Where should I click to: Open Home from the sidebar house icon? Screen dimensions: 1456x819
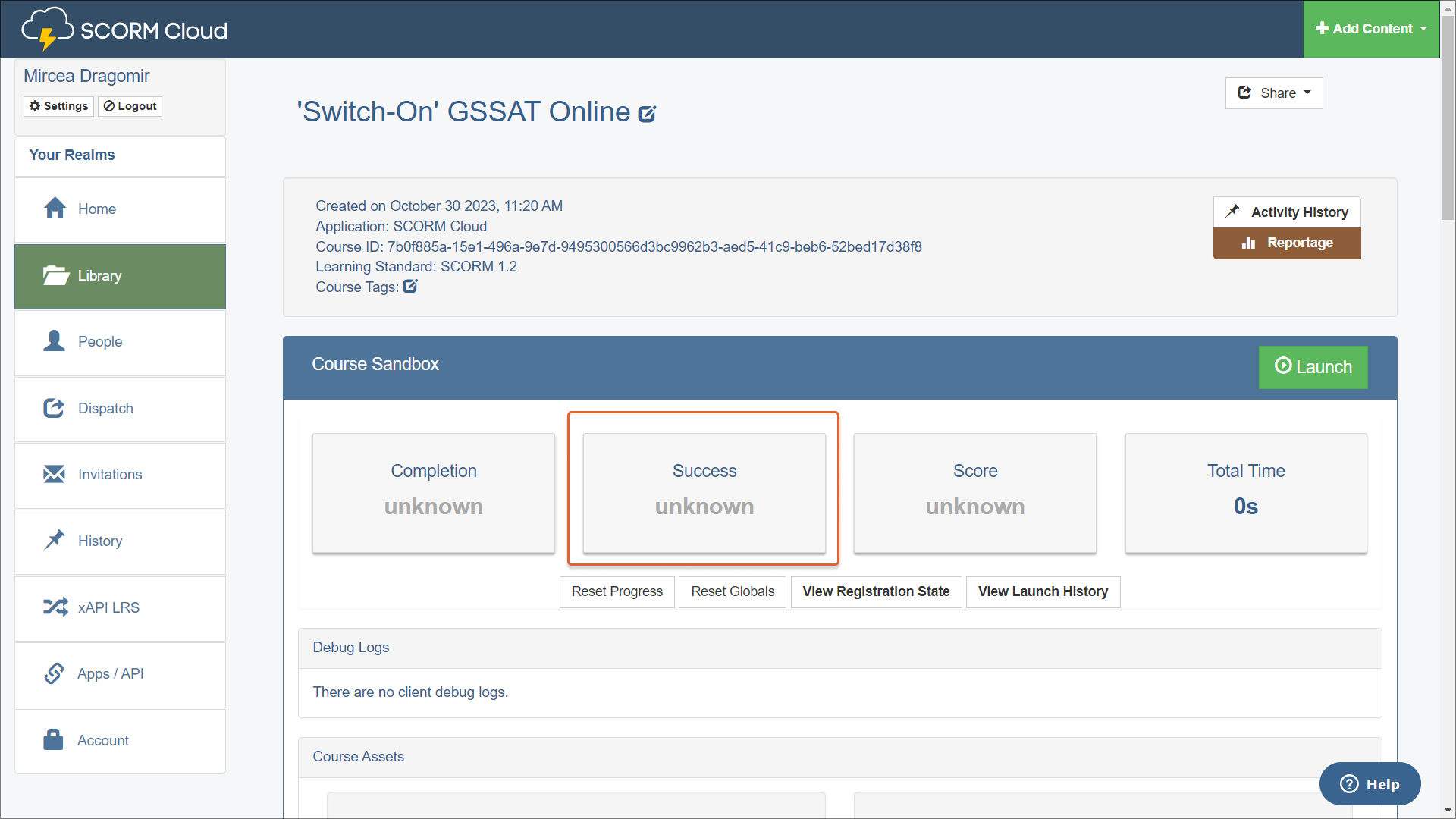[x=55, y=209]
